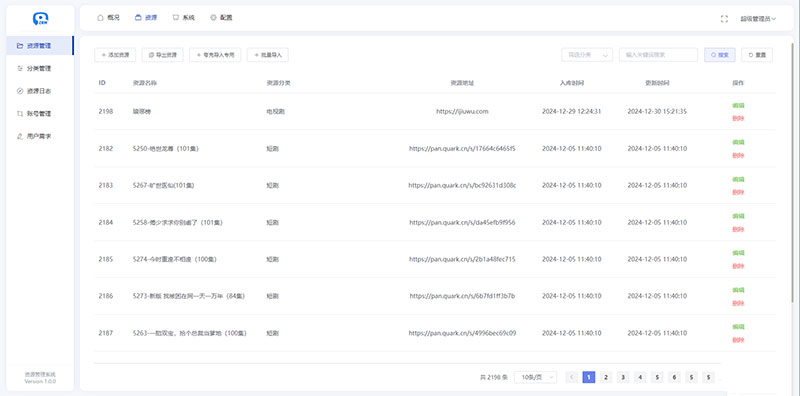Viewport: 800px width, 396px height.
Task: Click the name starting 5263- (100集)
Action: (190, 333)
